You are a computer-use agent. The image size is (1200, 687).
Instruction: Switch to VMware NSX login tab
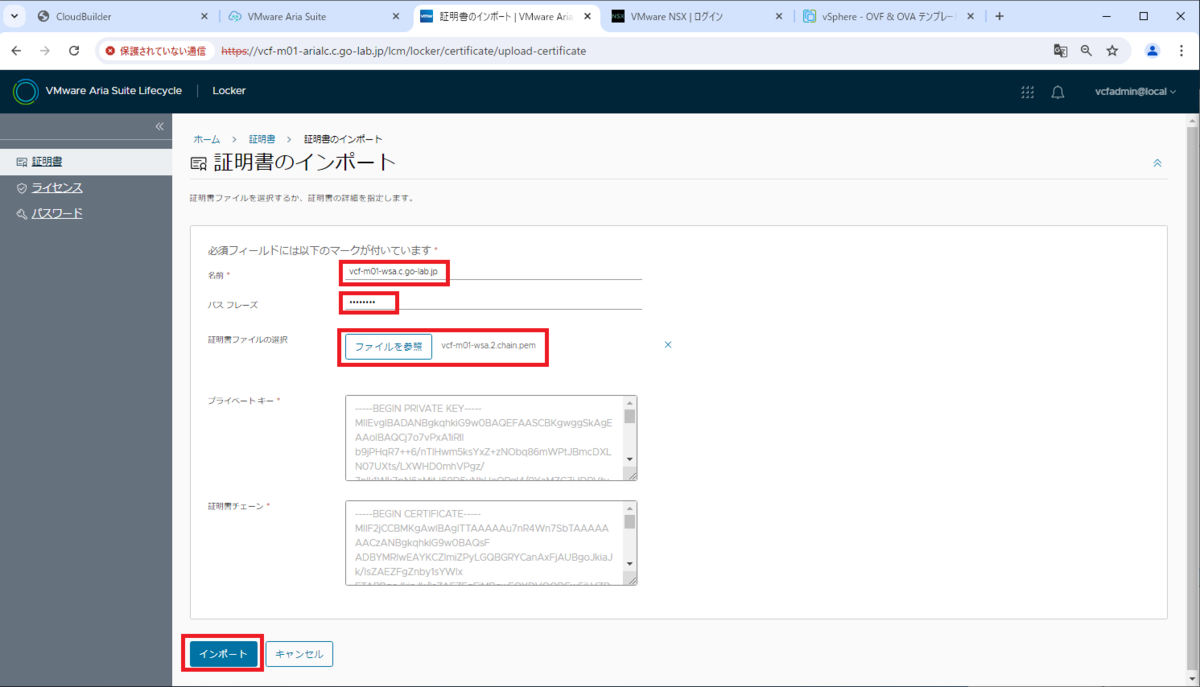(698, 17)
